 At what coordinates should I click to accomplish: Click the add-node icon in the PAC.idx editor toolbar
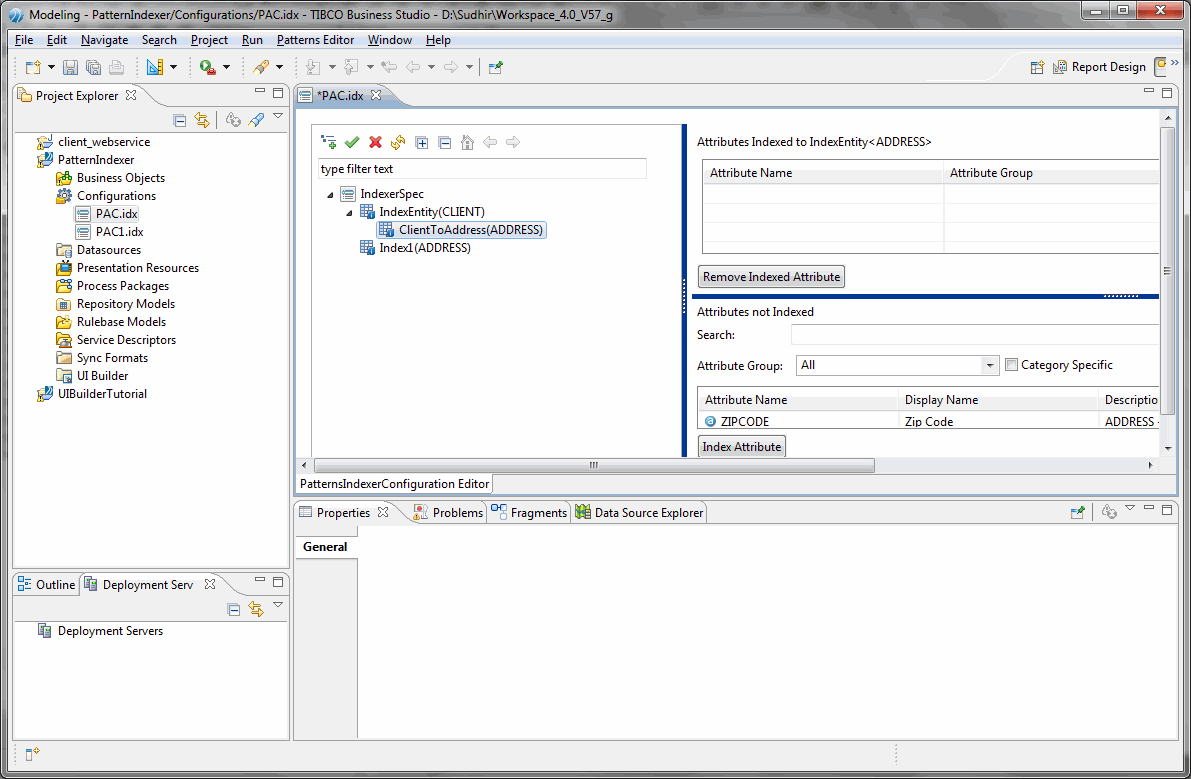[329, 142]
